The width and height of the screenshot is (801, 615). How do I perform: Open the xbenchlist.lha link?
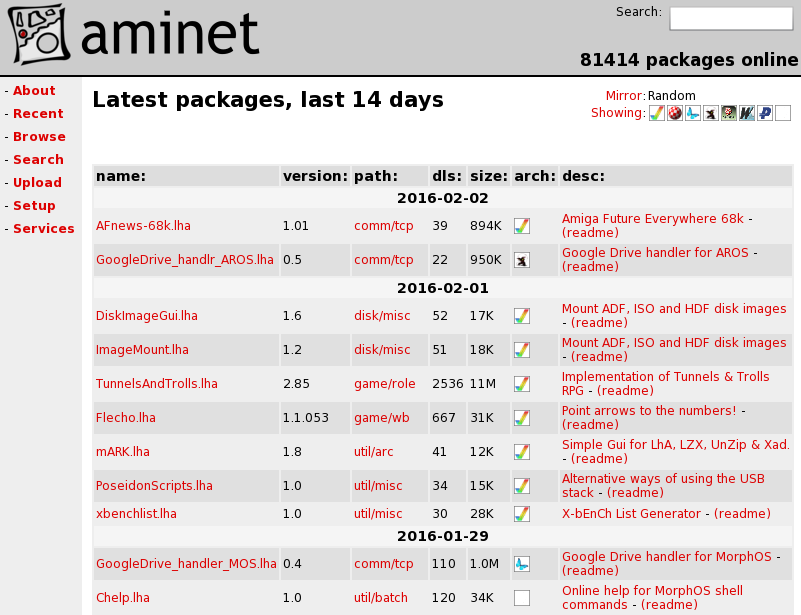136,513
